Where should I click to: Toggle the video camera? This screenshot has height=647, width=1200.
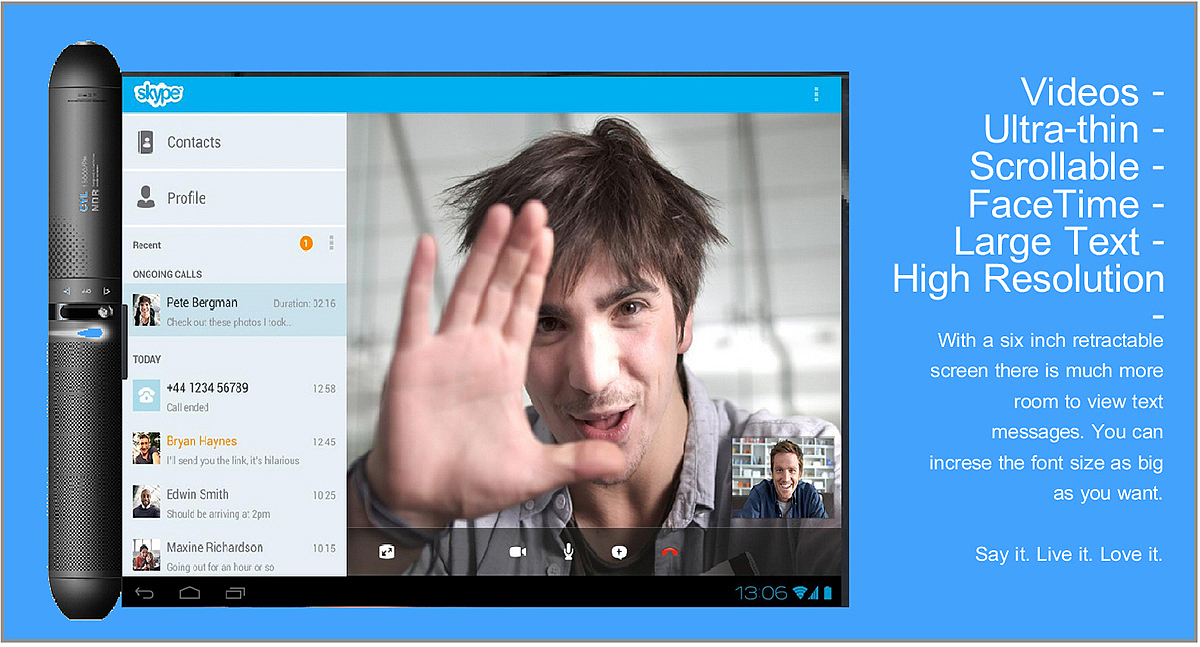[518, 551]
